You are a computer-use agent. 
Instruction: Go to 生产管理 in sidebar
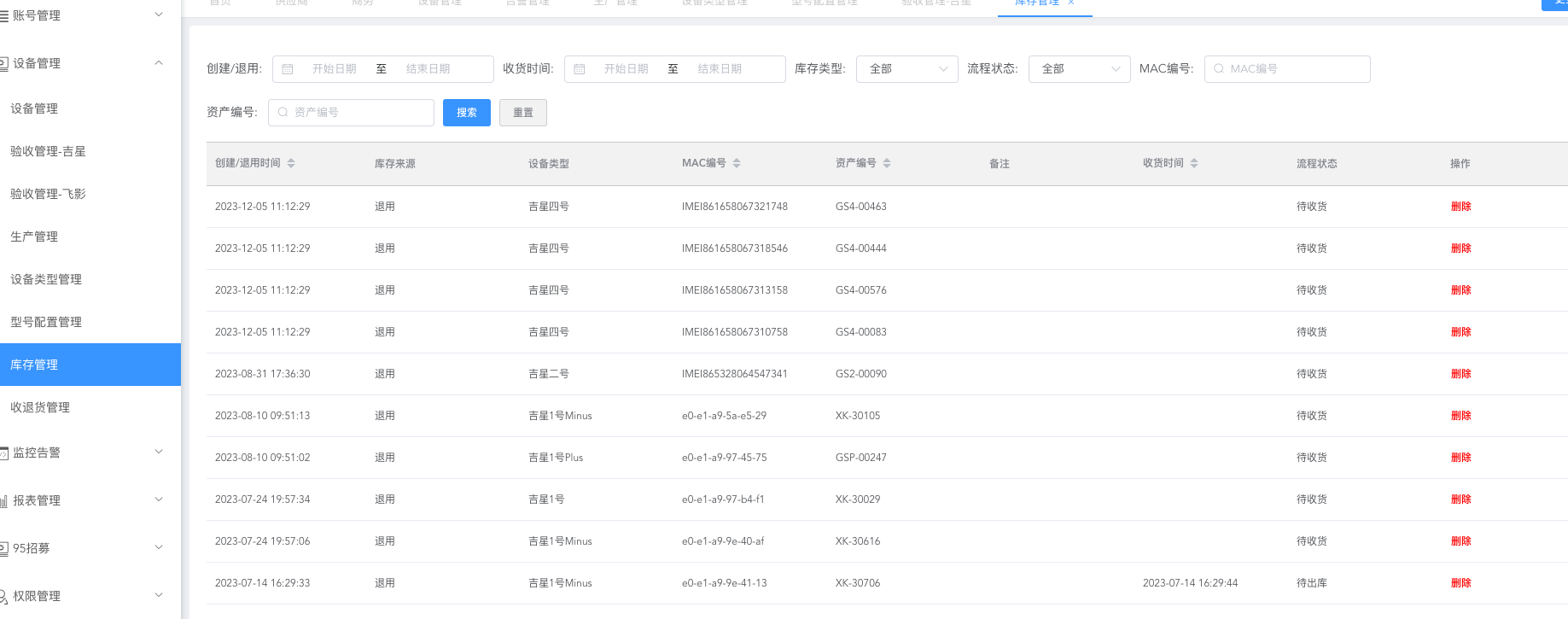coord(90,237)
